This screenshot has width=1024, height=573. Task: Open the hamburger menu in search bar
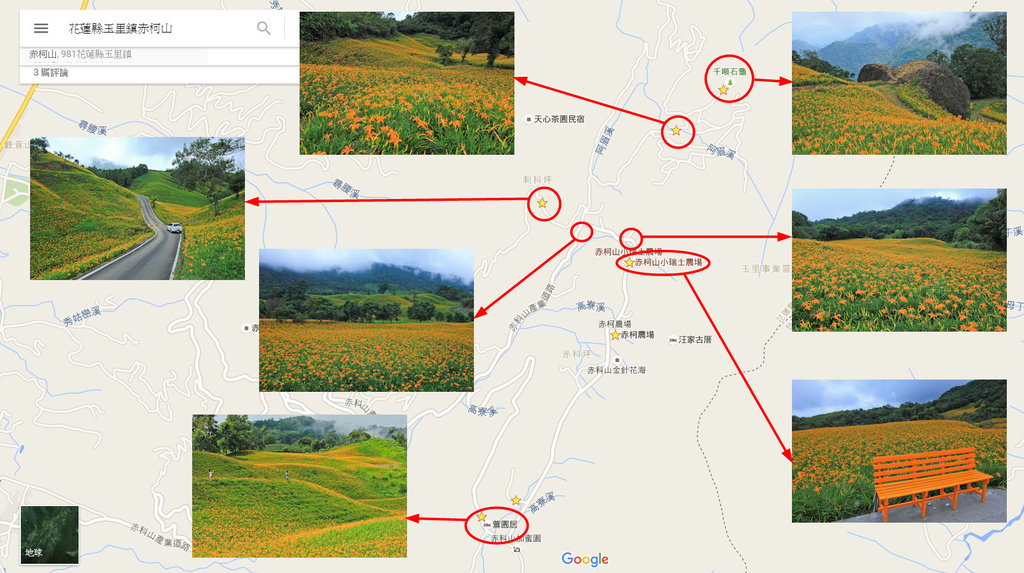[41, 28]
